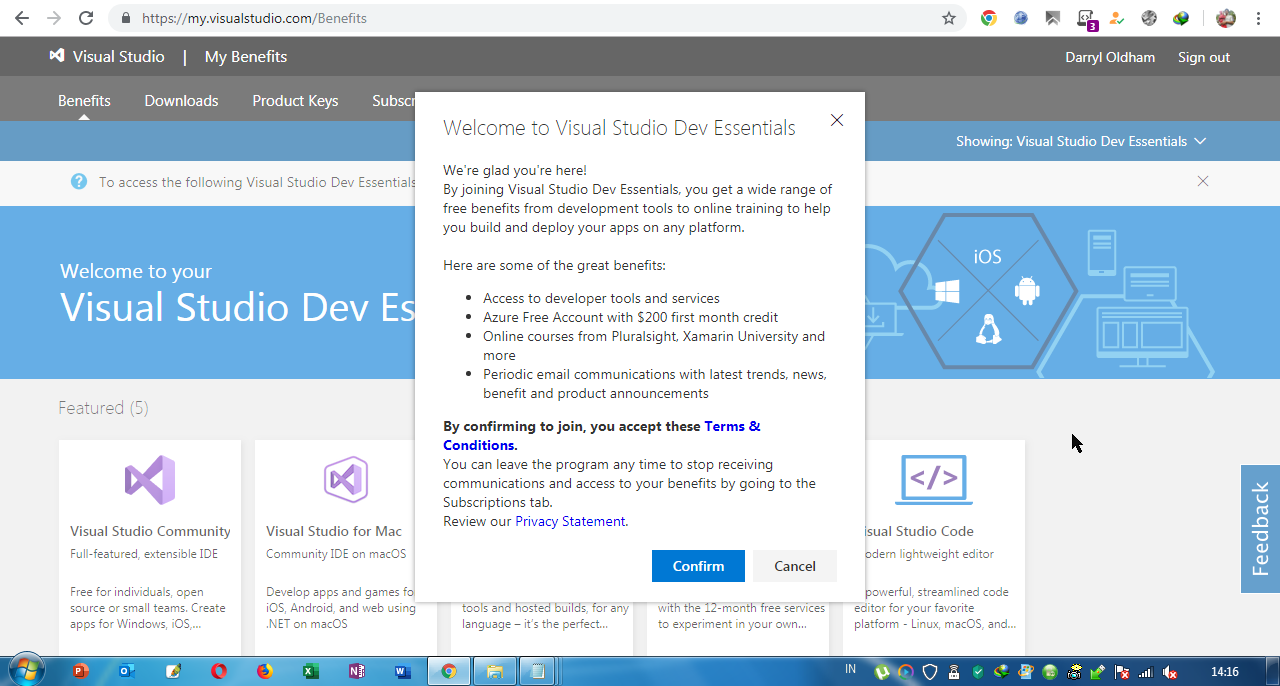Viewport: 1280px width, 686px height.
Task: Open Outlook from the taskbar
Action: click(127, 672)
